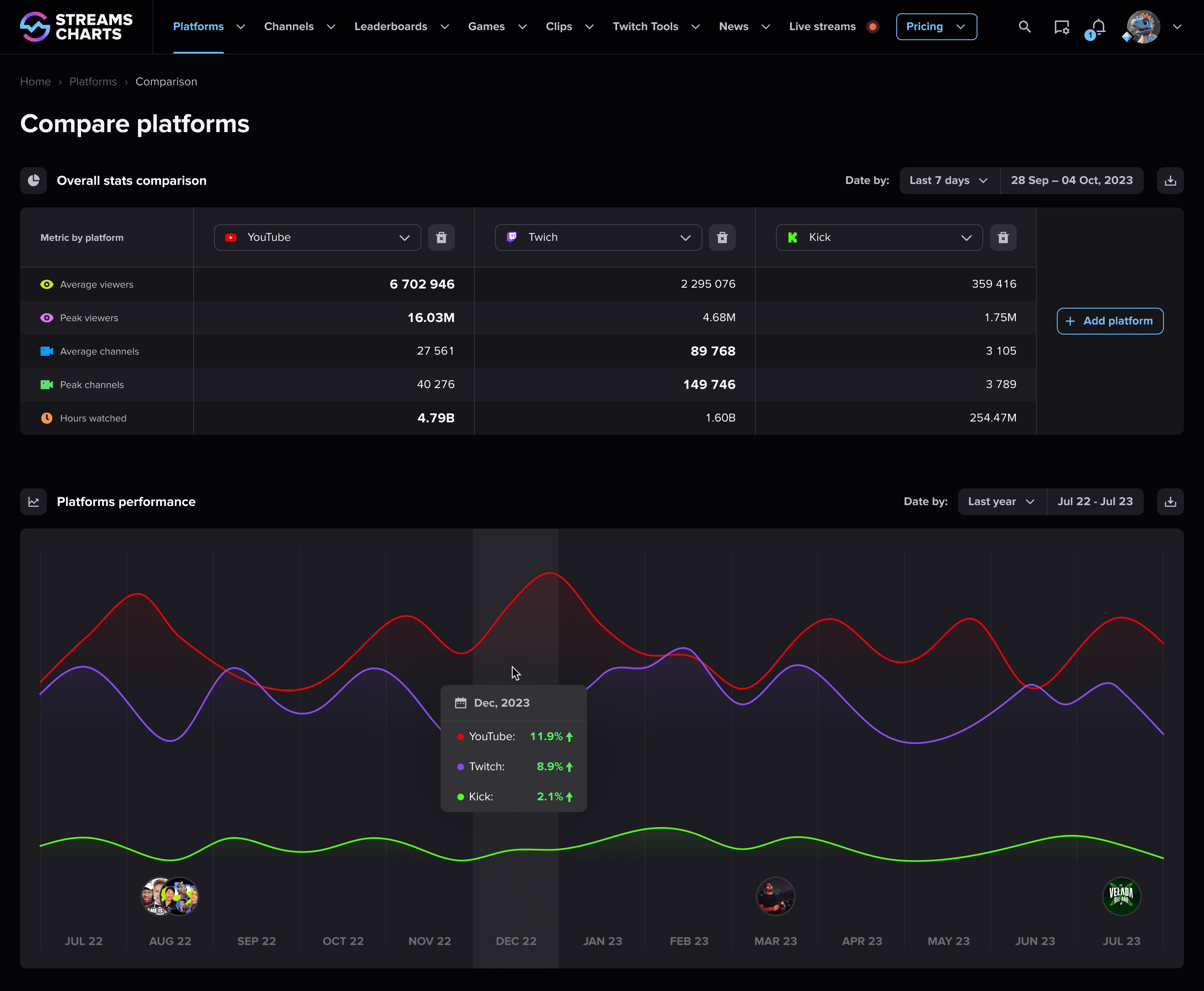Viewport: 1204px width, 991px height.
Task: Delete the YouTube platform column
Action: (441, 238)
